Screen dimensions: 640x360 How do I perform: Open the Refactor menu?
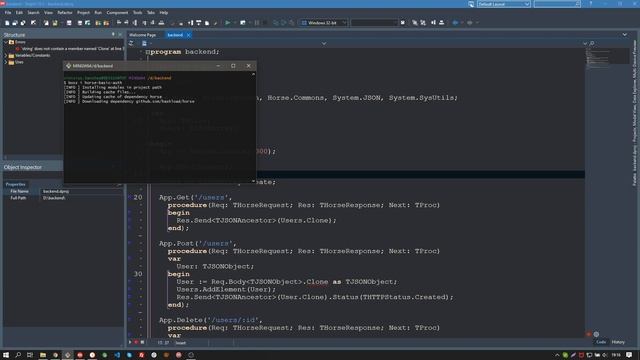pos(65,13)
